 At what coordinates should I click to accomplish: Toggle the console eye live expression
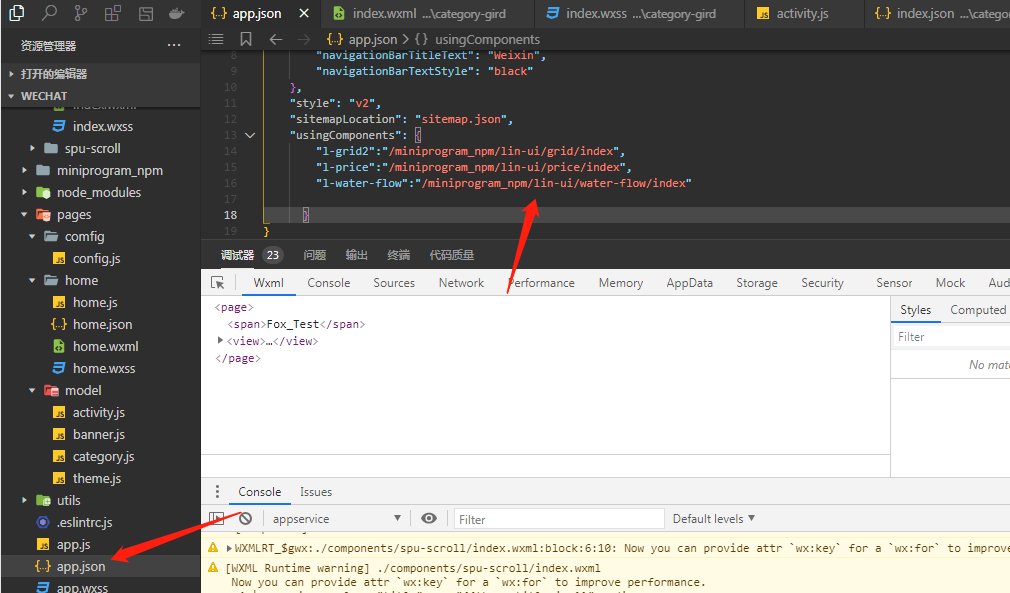pyautogui.click(x=429, y=518)
